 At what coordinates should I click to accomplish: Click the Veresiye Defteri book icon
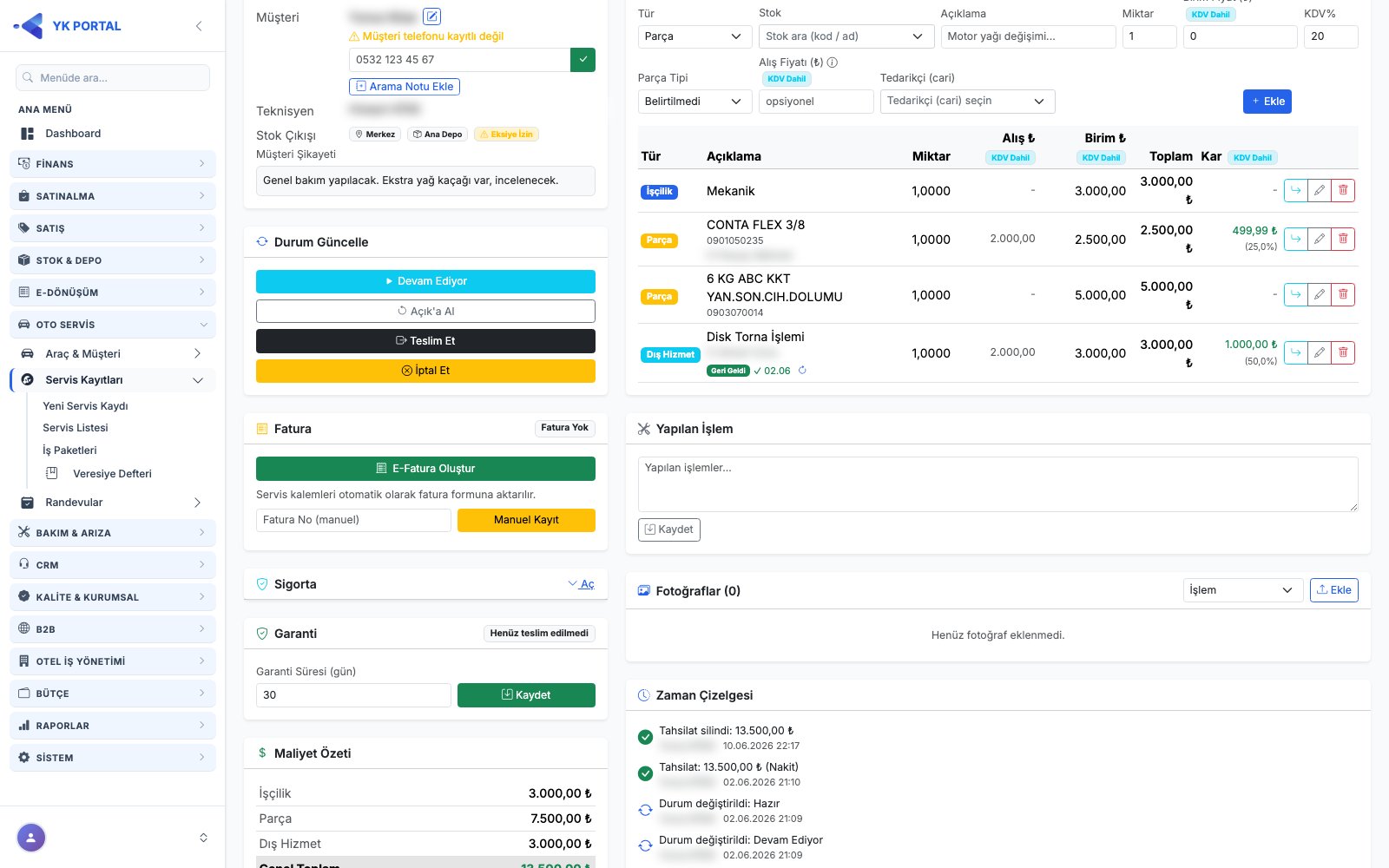click(52, 473)
